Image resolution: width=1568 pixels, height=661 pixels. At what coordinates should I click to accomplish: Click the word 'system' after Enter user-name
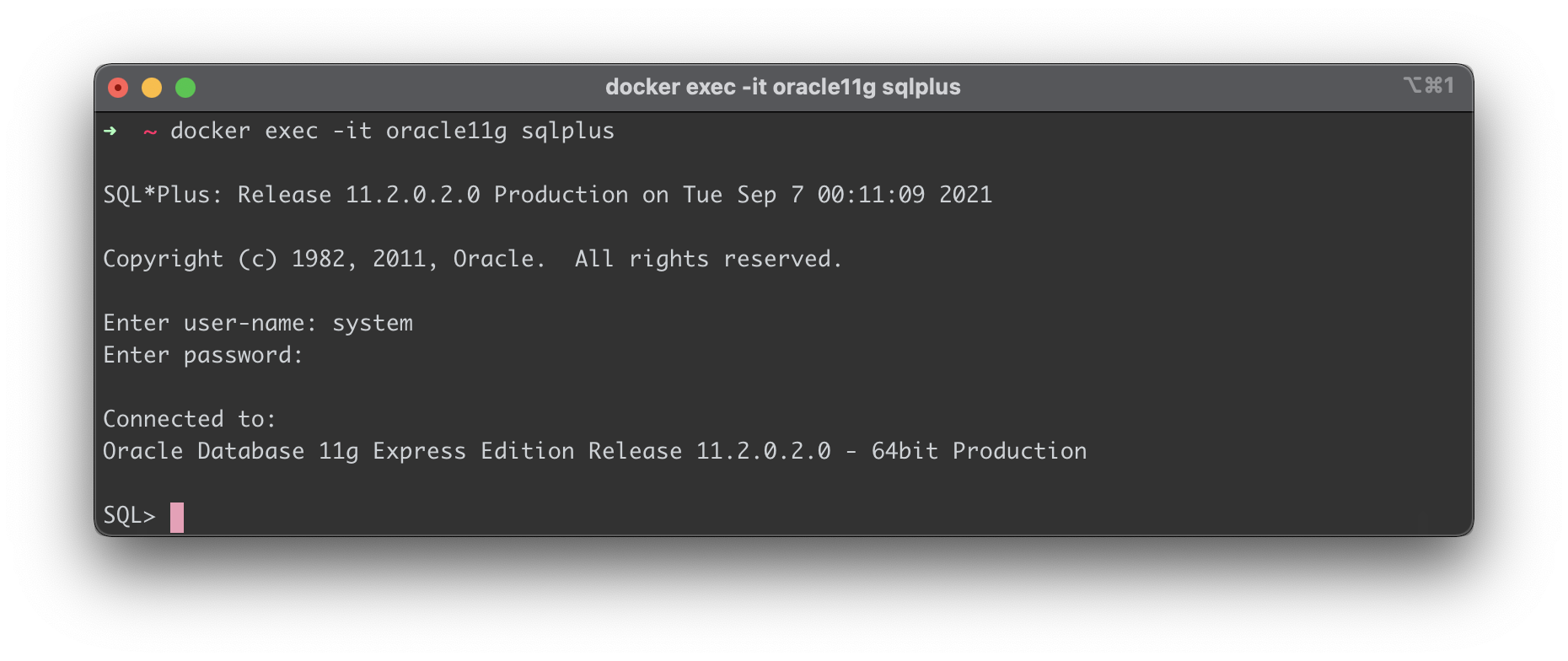pyautogui.click(x=373, y=324)
